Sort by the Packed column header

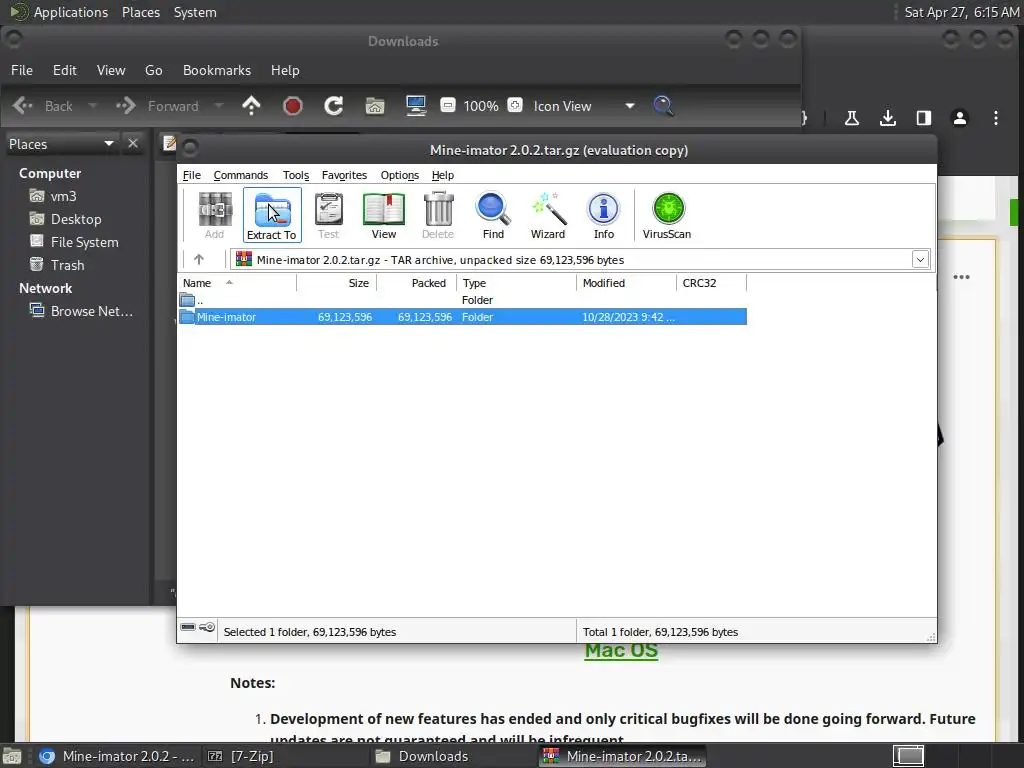(x=417, y=283)
